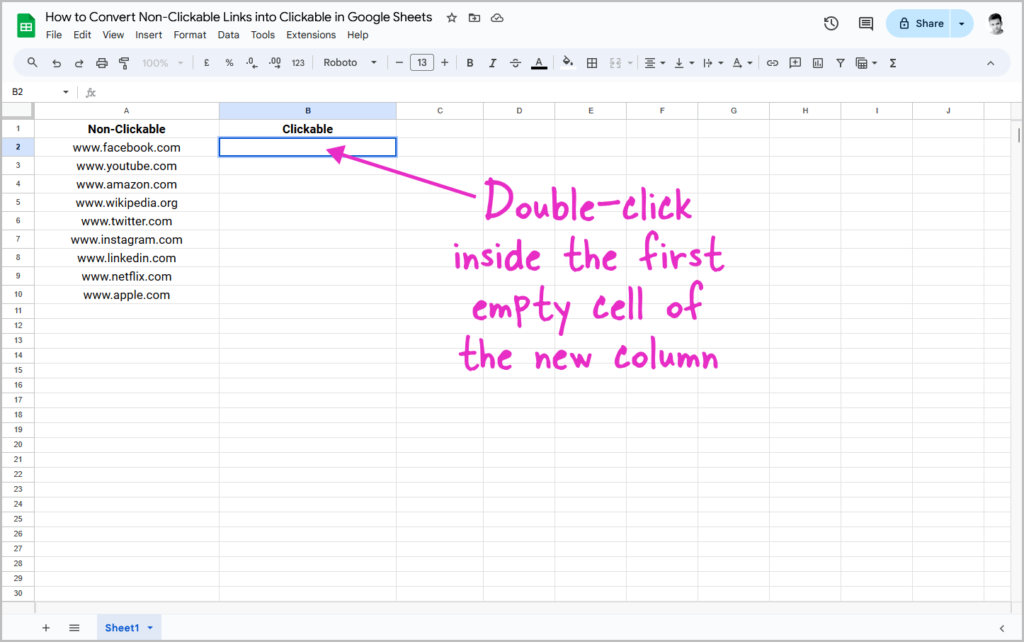Decrease font size with minus button
This screenshot has width=1024, height=642.
pos(399,63)
